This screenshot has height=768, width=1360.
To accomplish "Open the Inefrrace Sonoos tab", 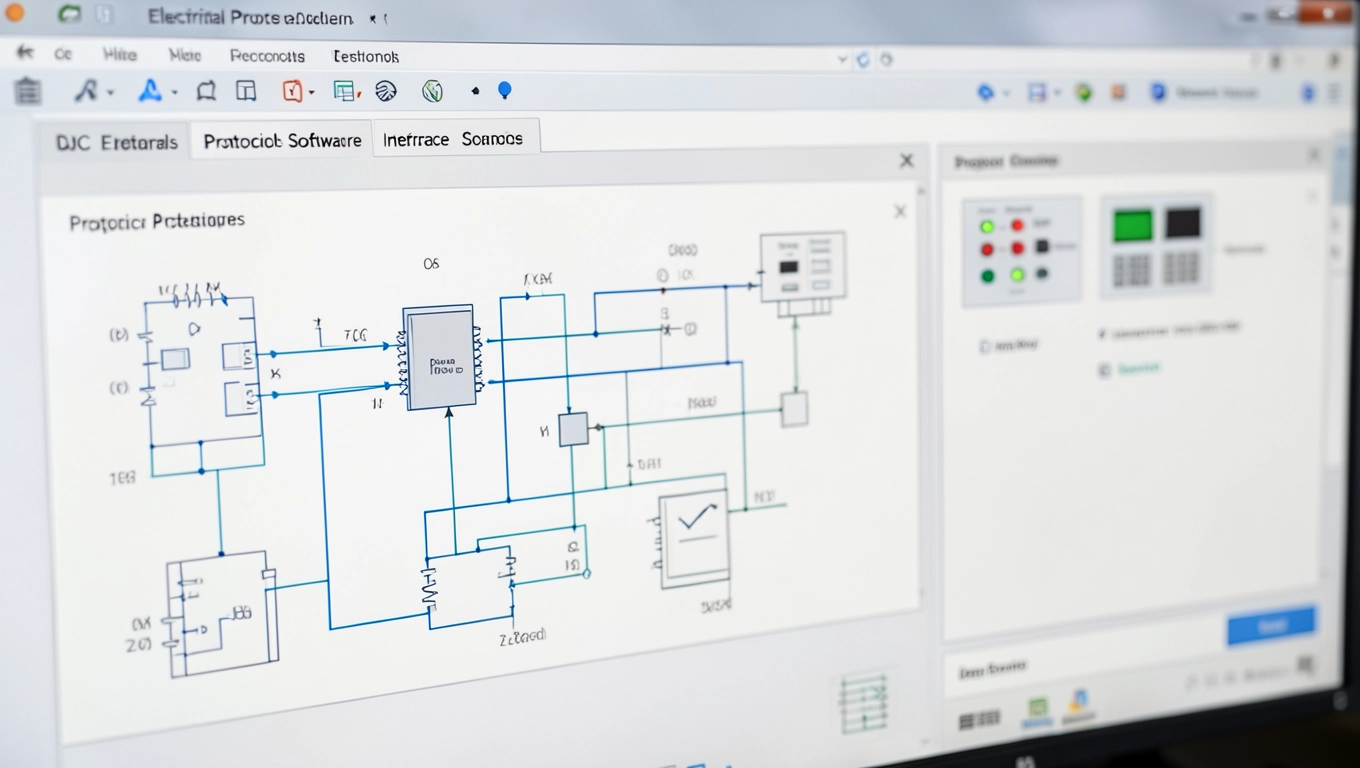I will 453,139.
